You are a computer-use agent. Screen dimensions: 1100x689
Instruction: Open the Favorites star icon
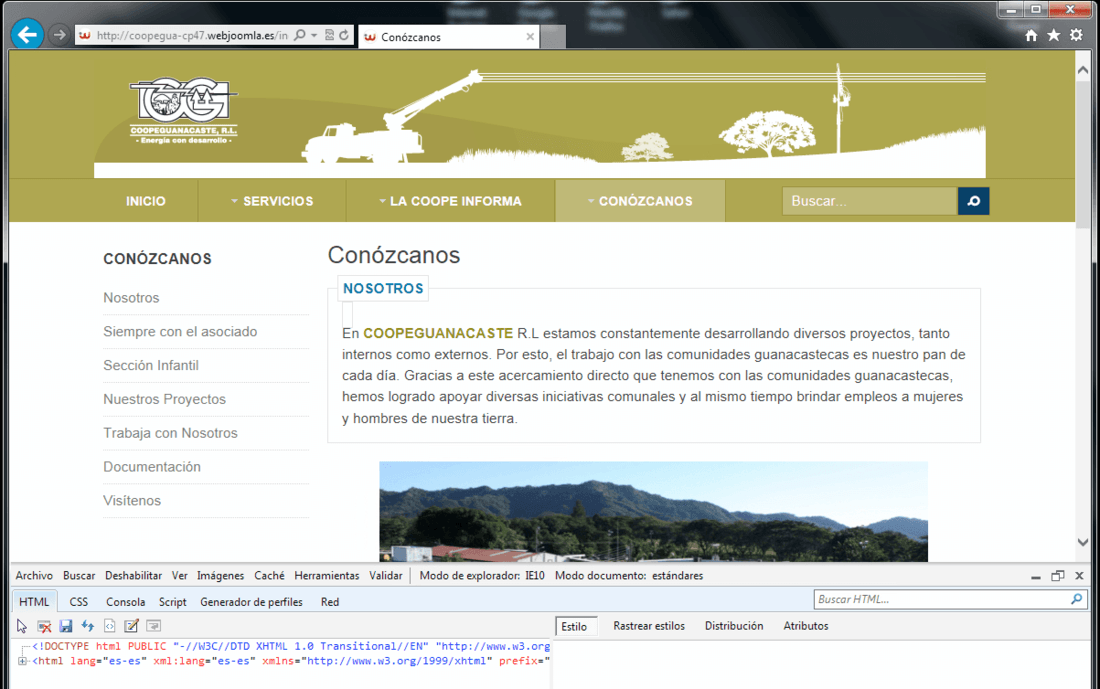coord(1053,35)
